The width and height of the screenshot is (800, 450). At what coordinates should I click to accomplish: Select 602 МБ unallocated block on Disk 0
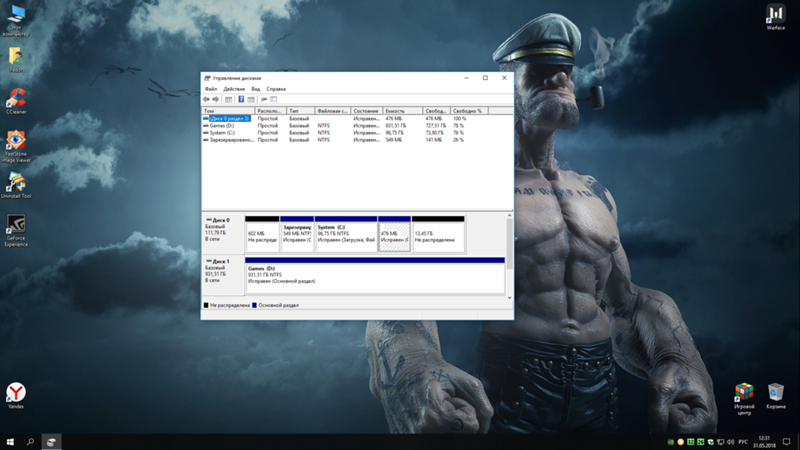click(x=262, y=234)
